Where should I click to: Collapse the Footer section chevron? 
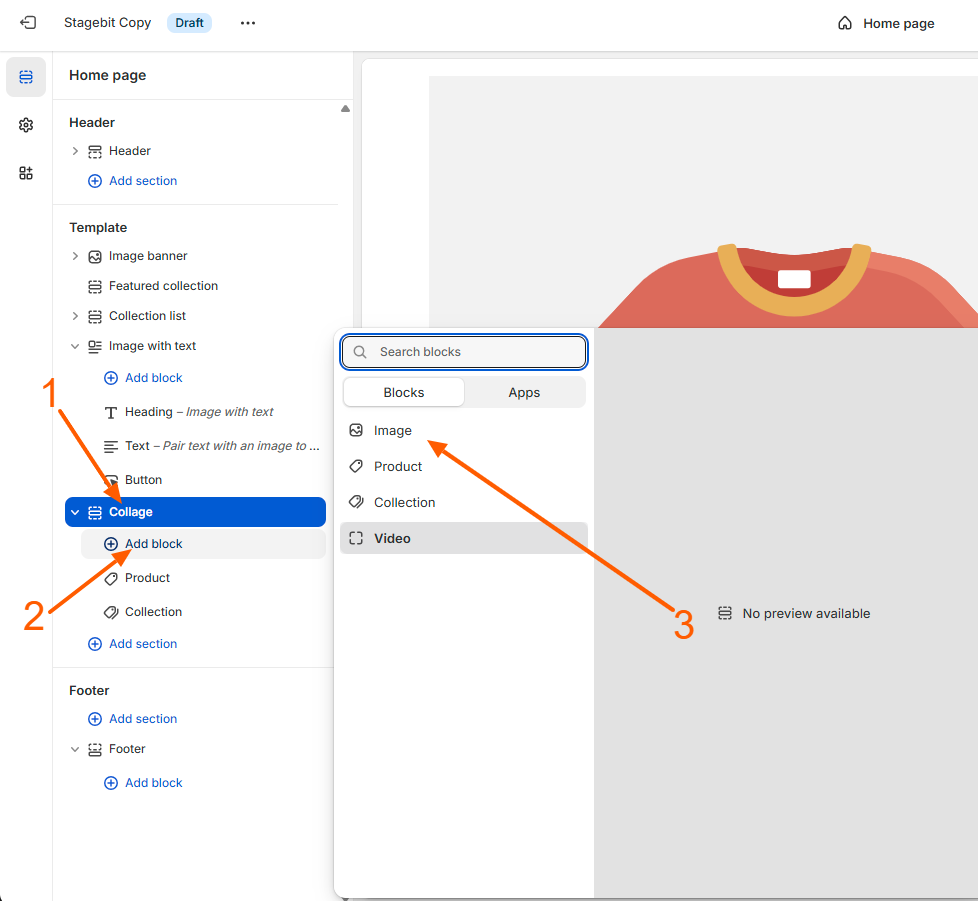(75, 749)
